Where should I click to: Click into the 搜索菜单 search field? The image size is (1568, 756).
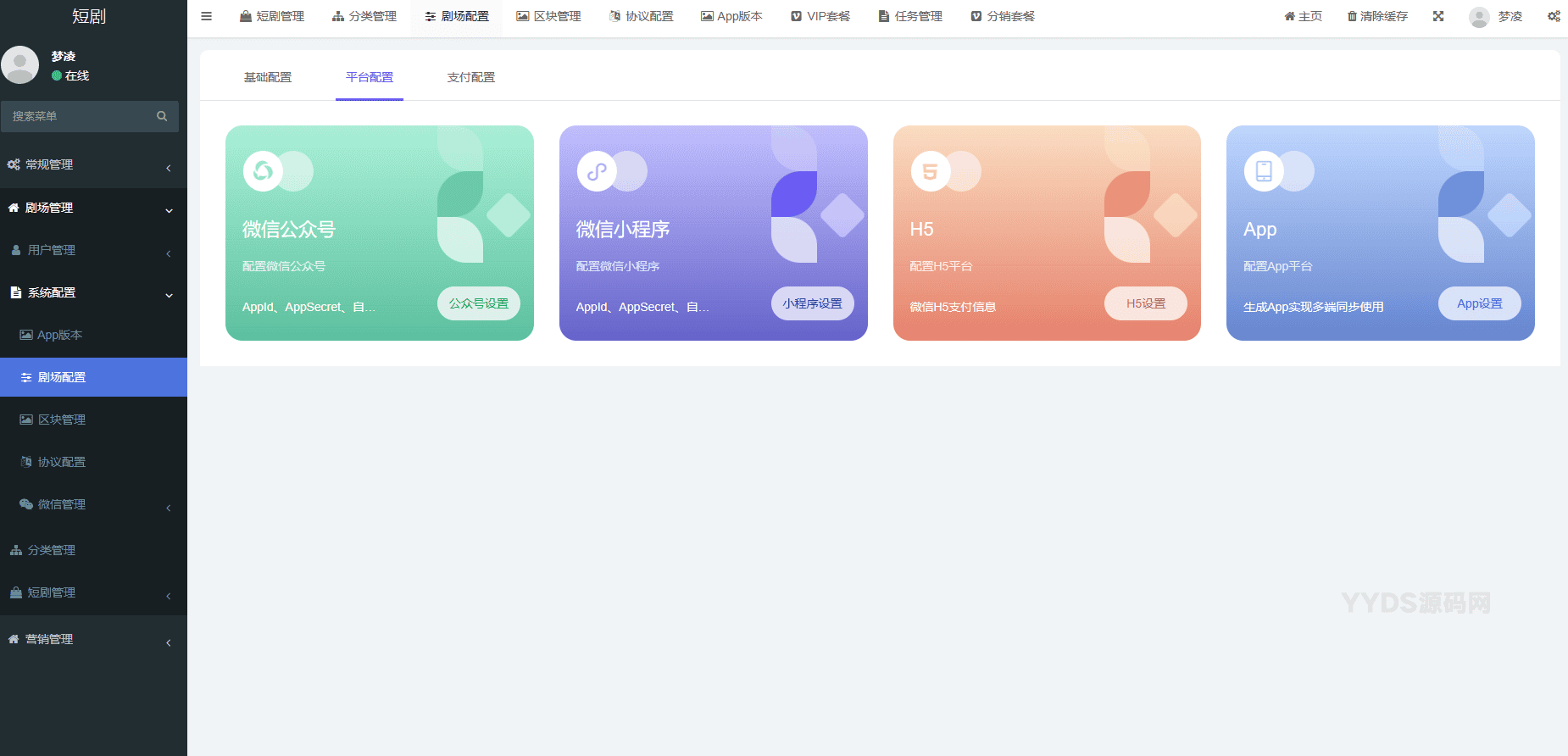click(x=78, y=116)
